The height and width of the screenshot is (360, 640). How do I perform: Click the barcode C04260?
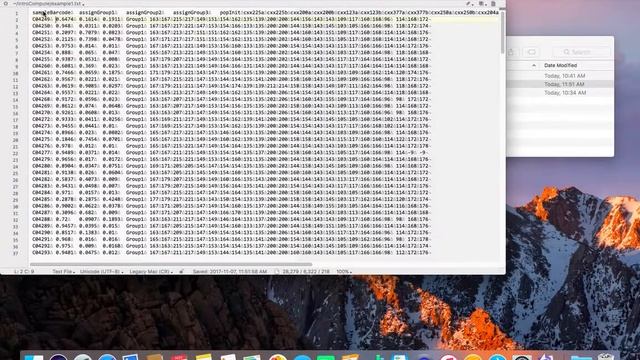coord(42,66)
